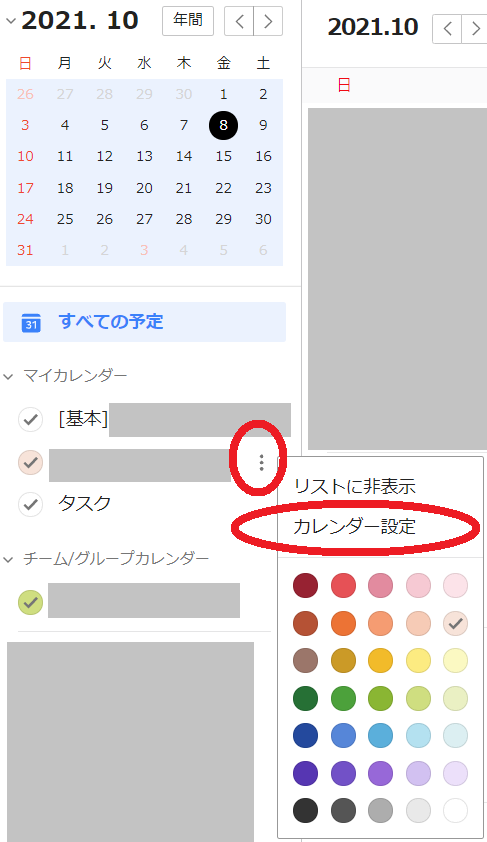Toggle the peach-colored calendar checkbox
This screenshot has height=842, width=487.
31,462
